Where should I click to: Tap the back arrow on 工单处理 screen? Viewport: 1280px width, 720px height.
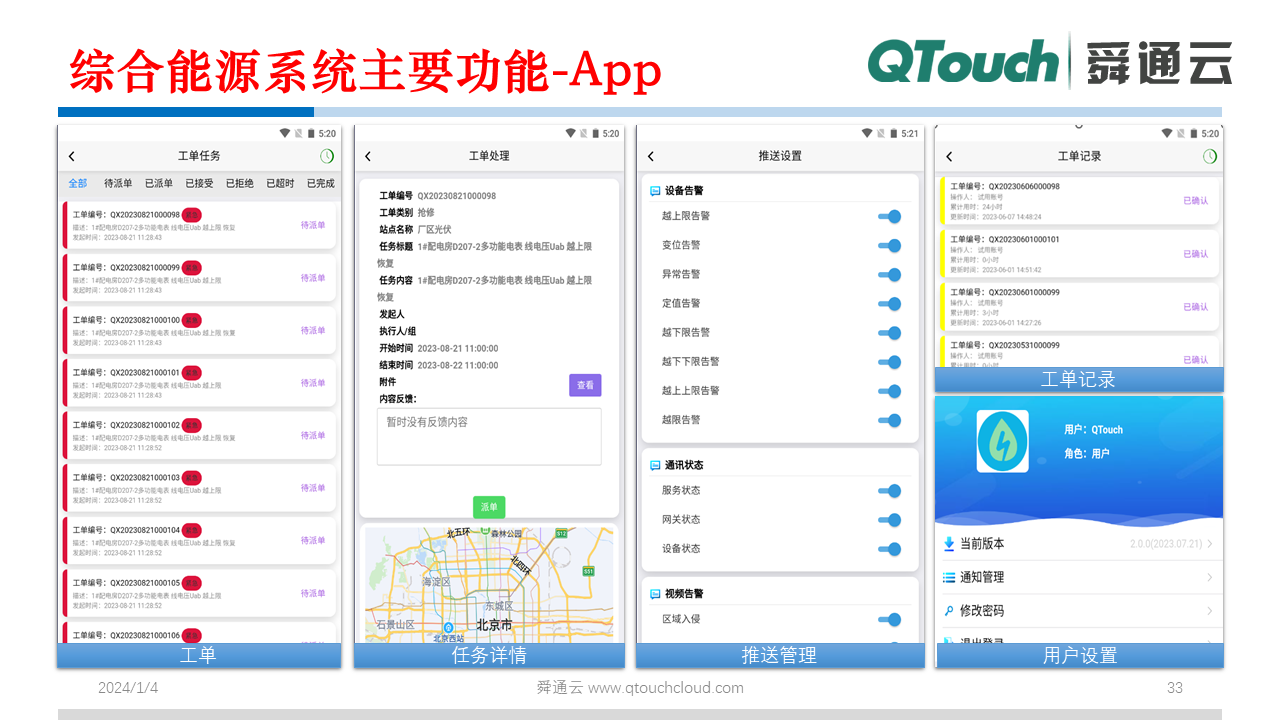click(366, 156)
